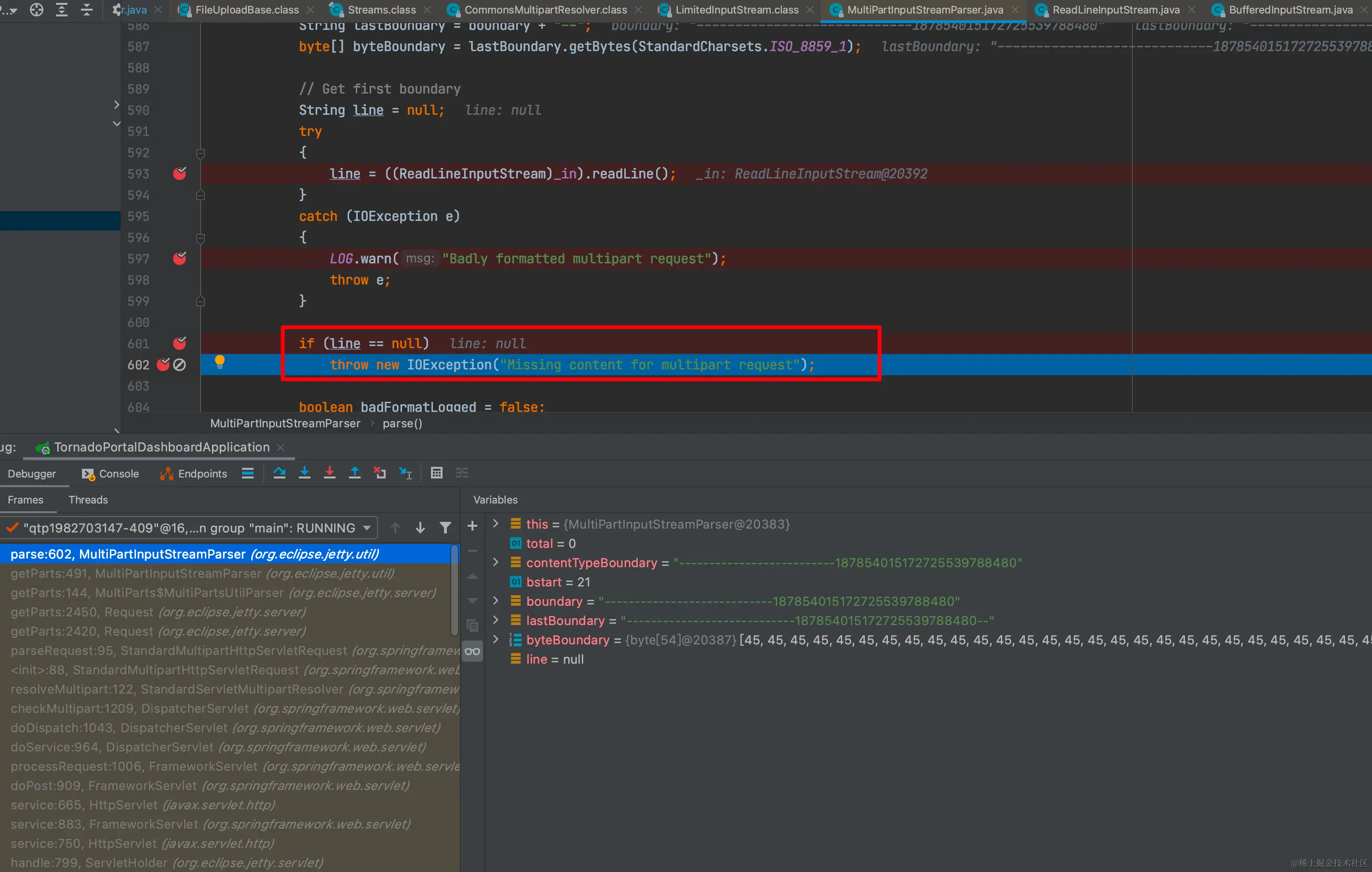The height and width of the screenshot is (872, 1372).
Task: Click the Step Into icon
Action: (x=304, y=473)
